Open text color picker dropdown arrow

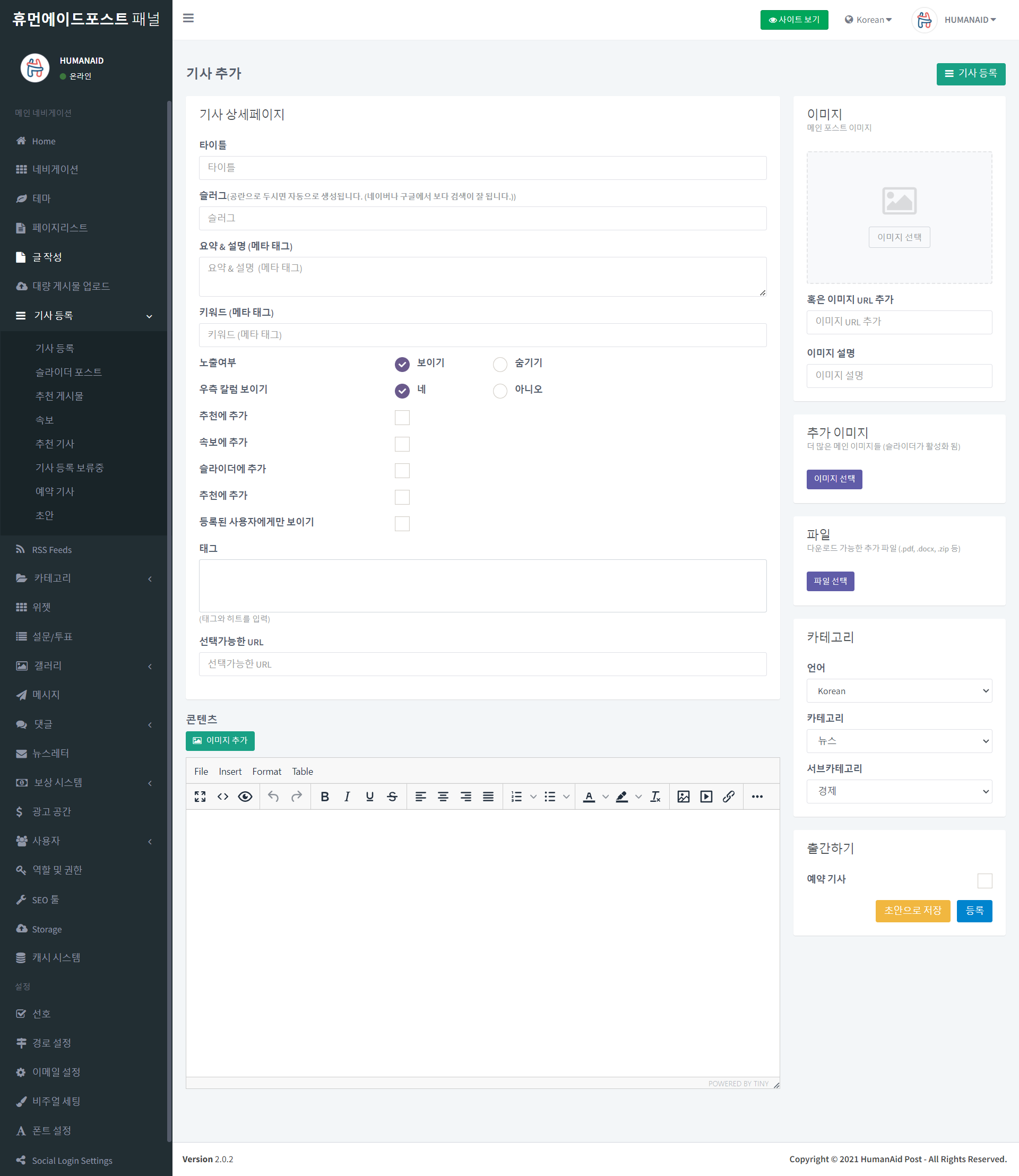click(x=606, y=797)
